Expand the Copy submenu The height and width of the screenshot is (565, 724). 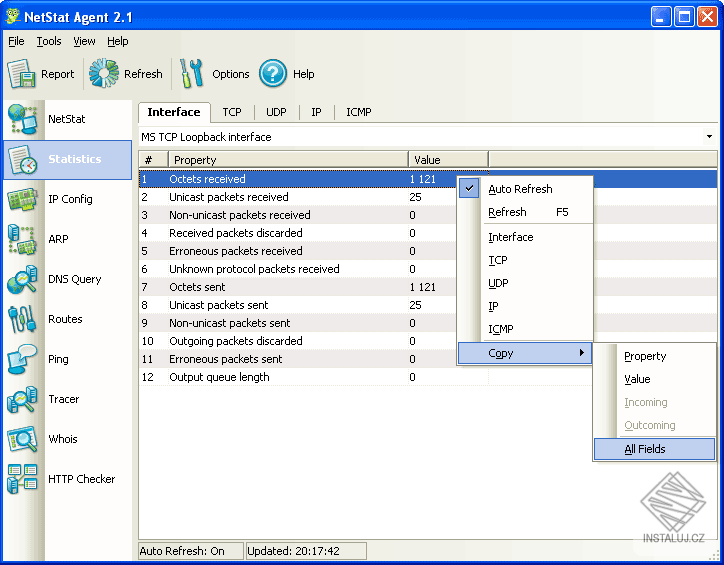[x=525, y=353]
